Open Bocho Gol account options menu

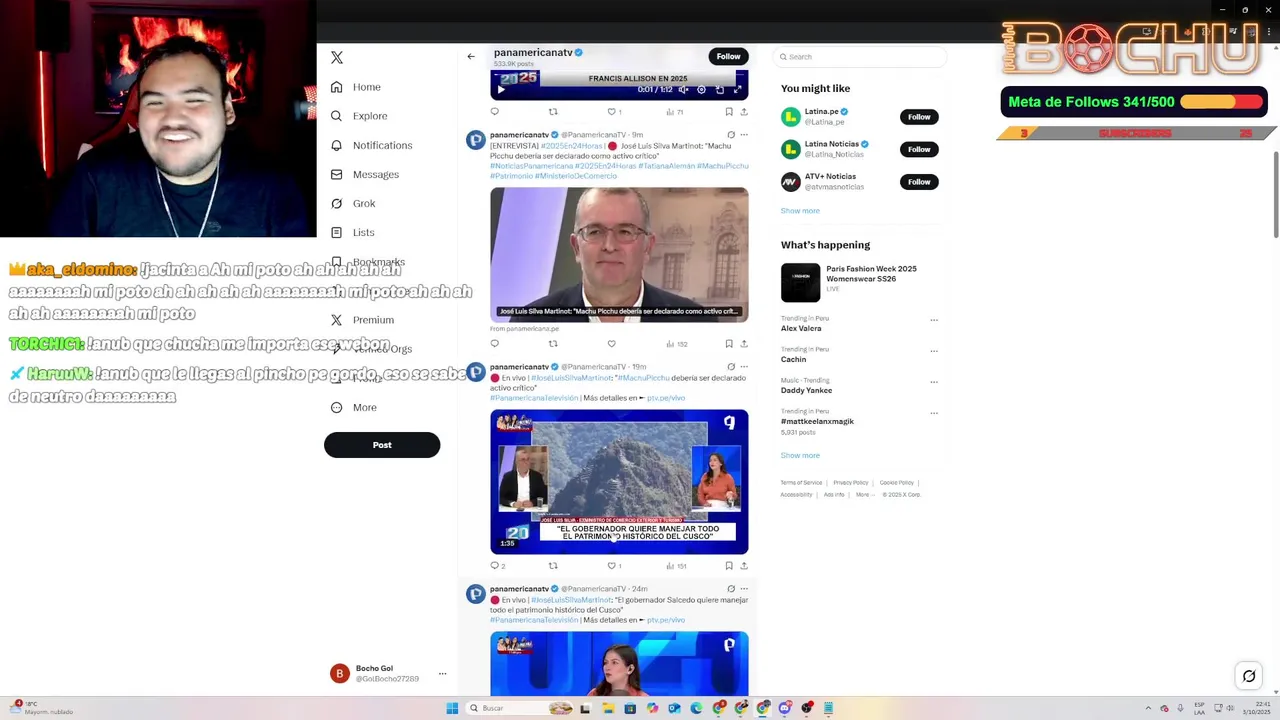[x=442, y=673]
